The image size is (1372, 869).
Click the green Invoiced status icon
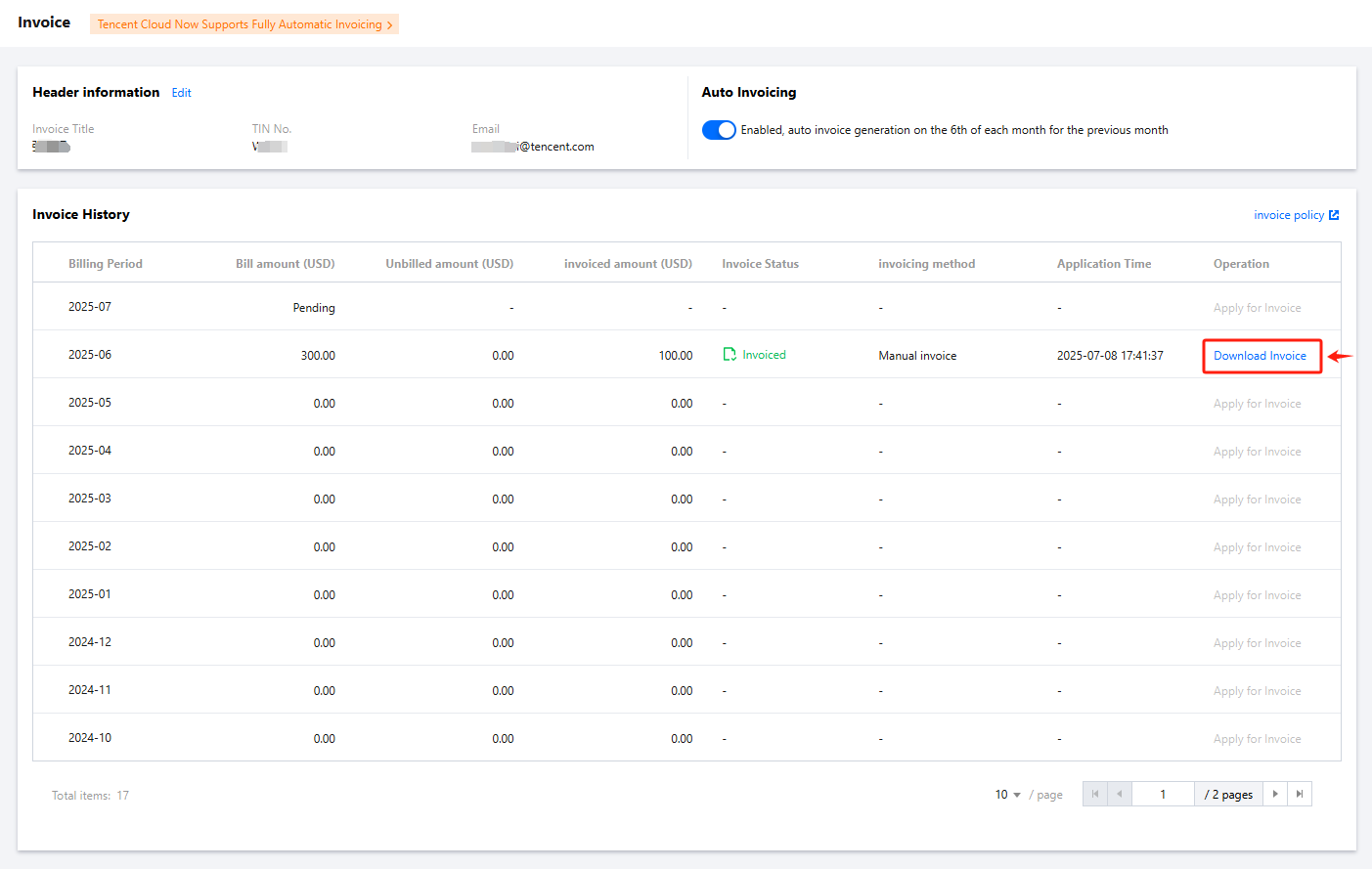[x=730, y=355]
